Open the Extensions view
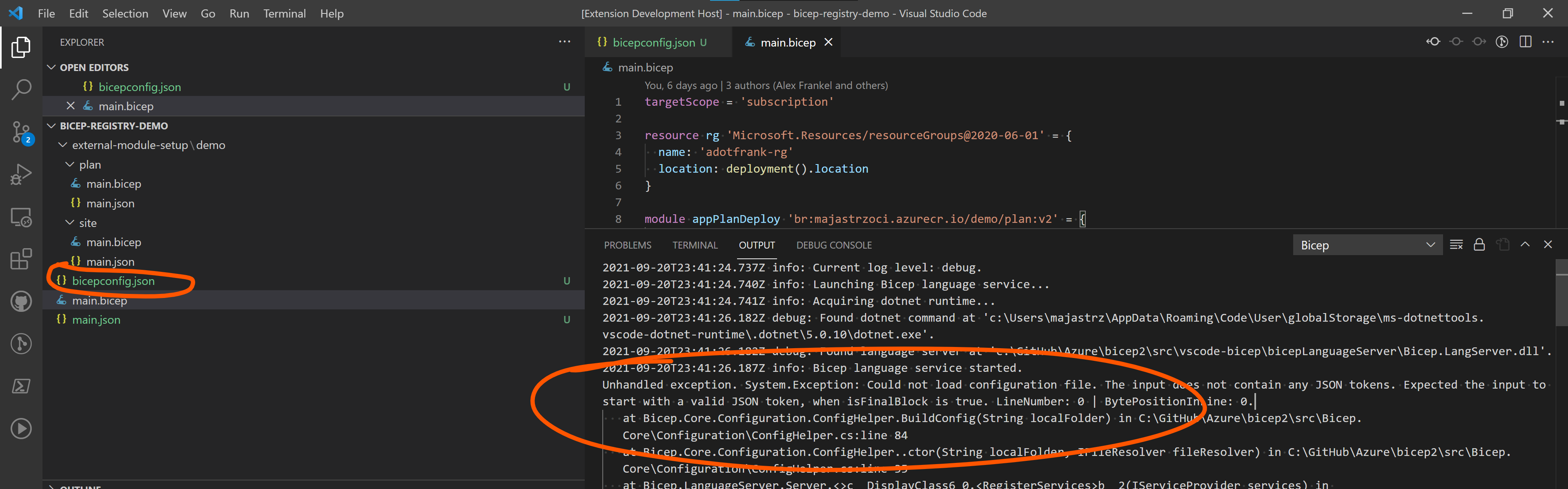The image size is (1568, 489). (21, 259)
